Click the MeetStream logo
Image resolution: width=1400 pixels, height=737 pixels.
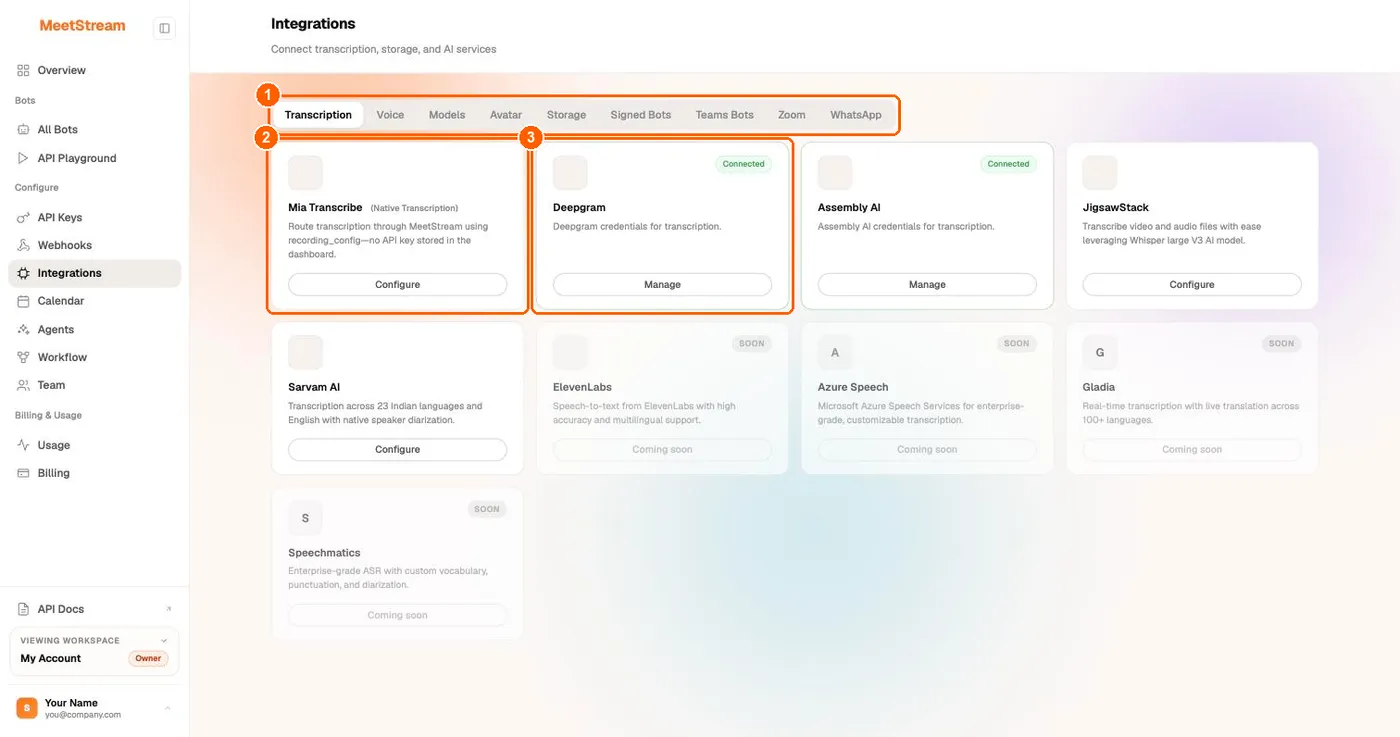(x=82, y=26)
